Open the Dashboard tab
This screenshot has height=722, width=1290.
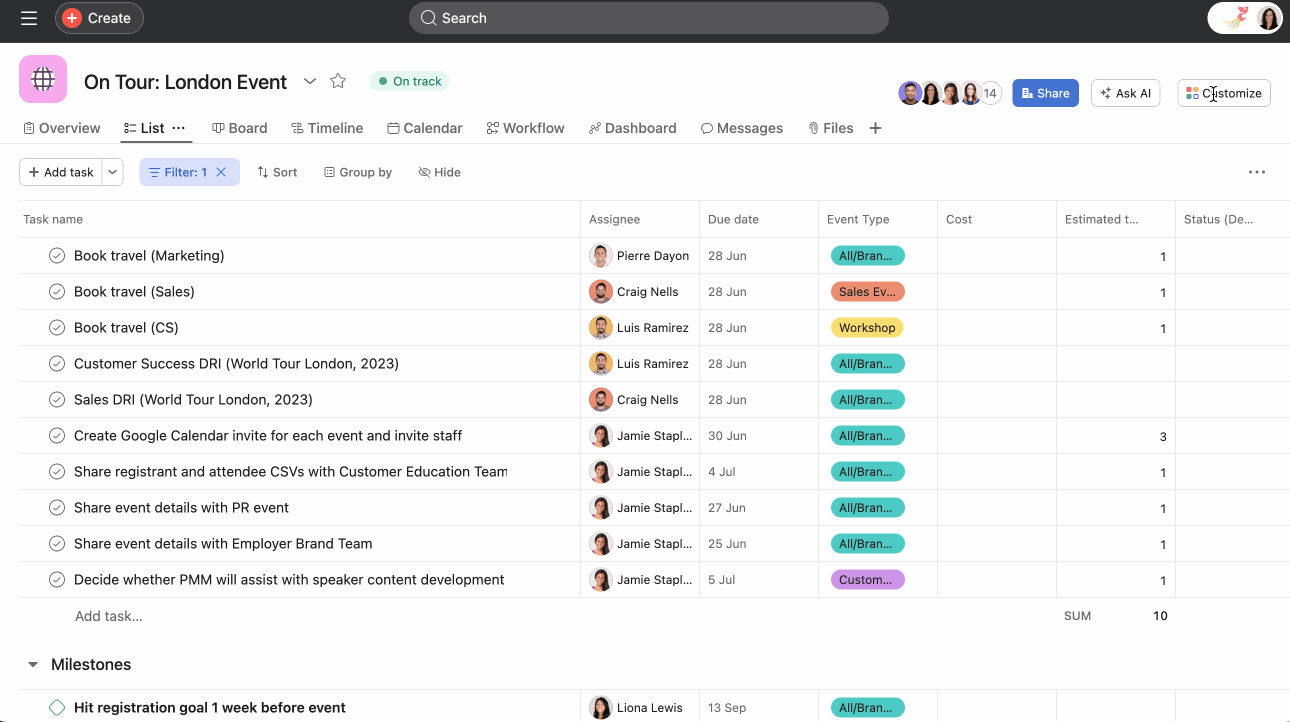[x=632, y=128]
